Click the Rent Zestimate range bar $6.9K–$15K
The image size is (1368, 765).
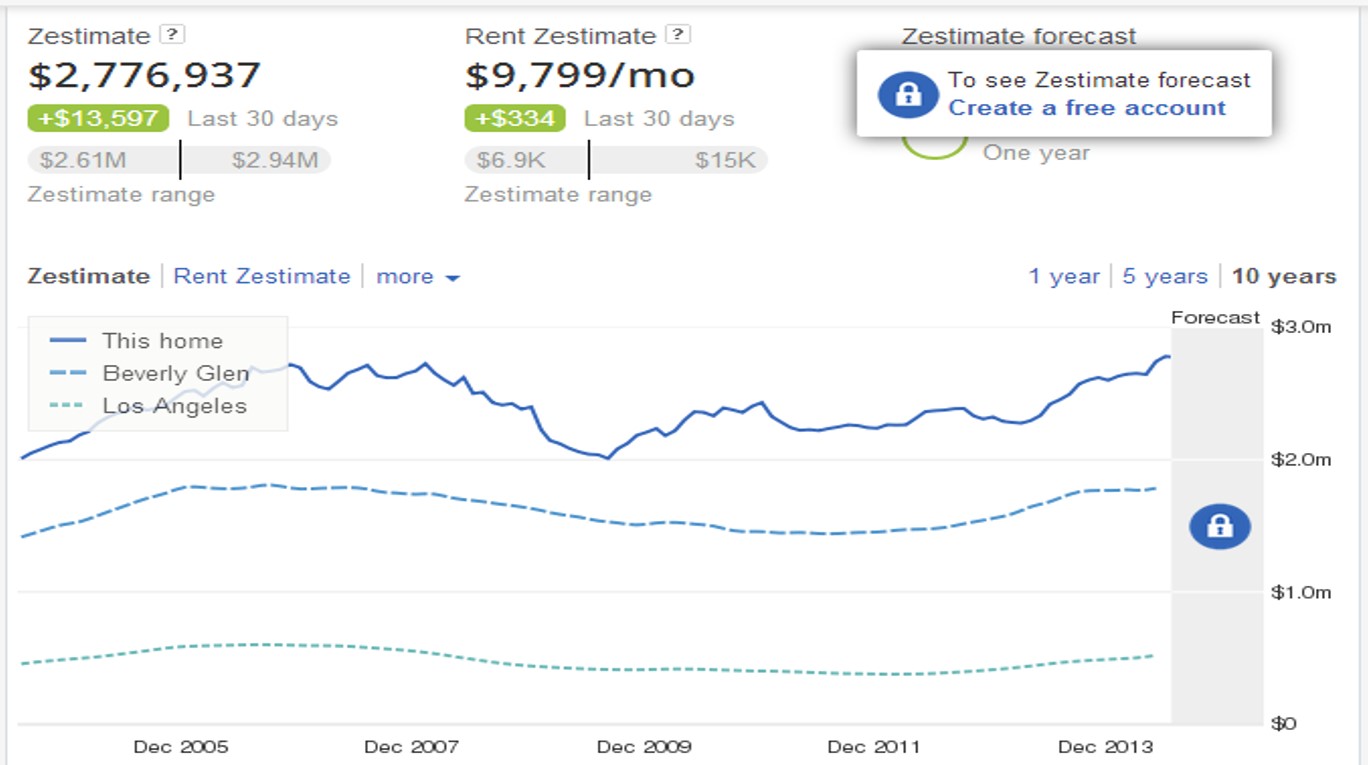point(615,160)
